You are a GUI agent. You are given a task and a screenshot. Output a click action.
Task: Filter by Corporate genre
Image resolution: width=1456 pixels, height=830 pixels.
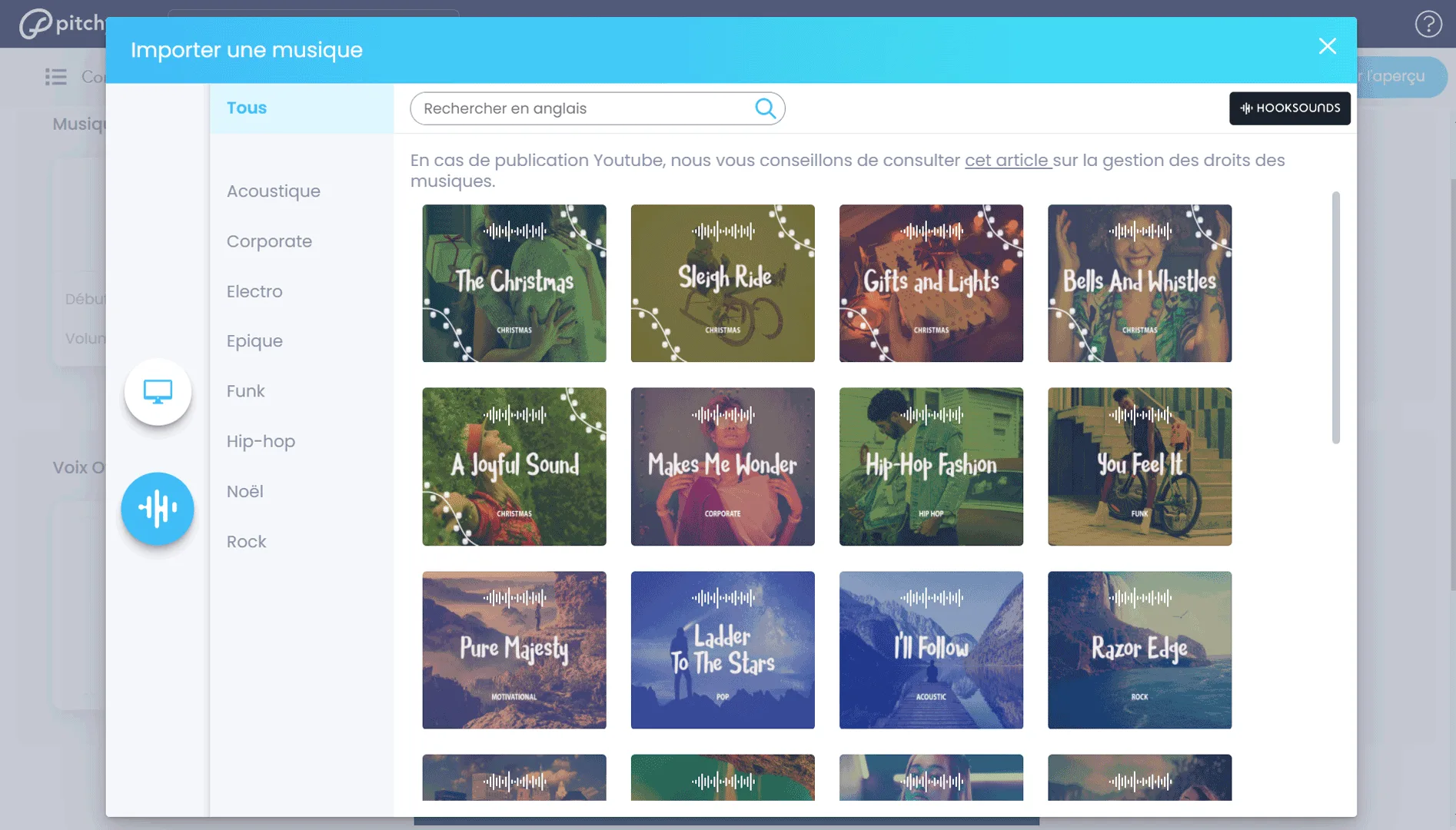click(269, 241)
